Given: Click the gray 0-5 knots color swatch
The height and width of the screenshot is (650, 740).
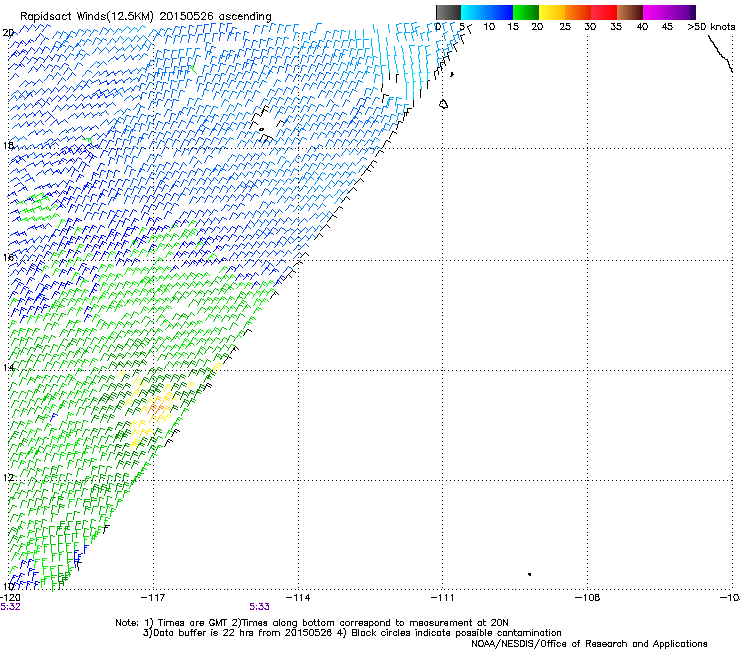Looking at the screenshot, I should tap(448, 12).
